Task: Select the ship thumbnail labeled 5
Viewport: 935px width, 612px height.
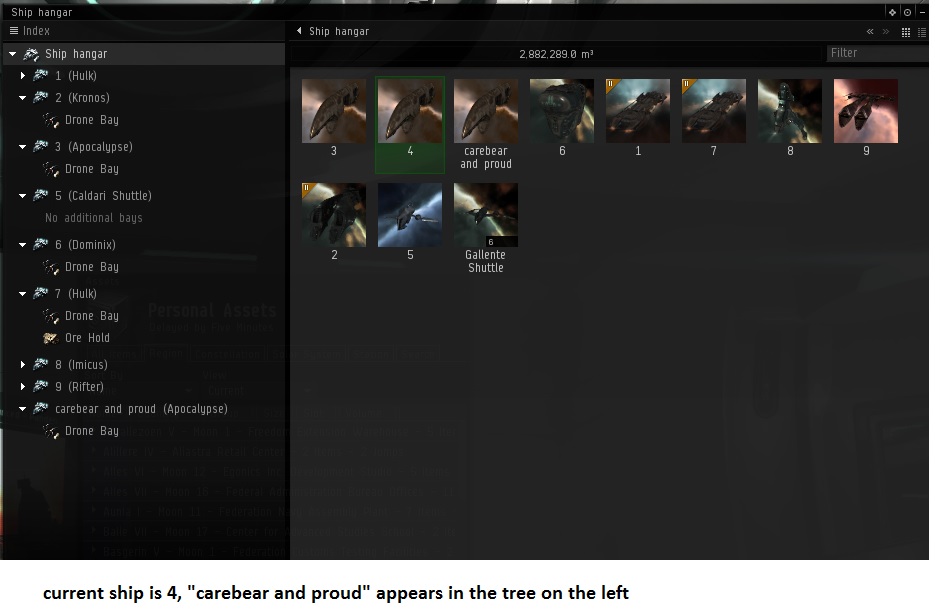Action: pos(410,215)
